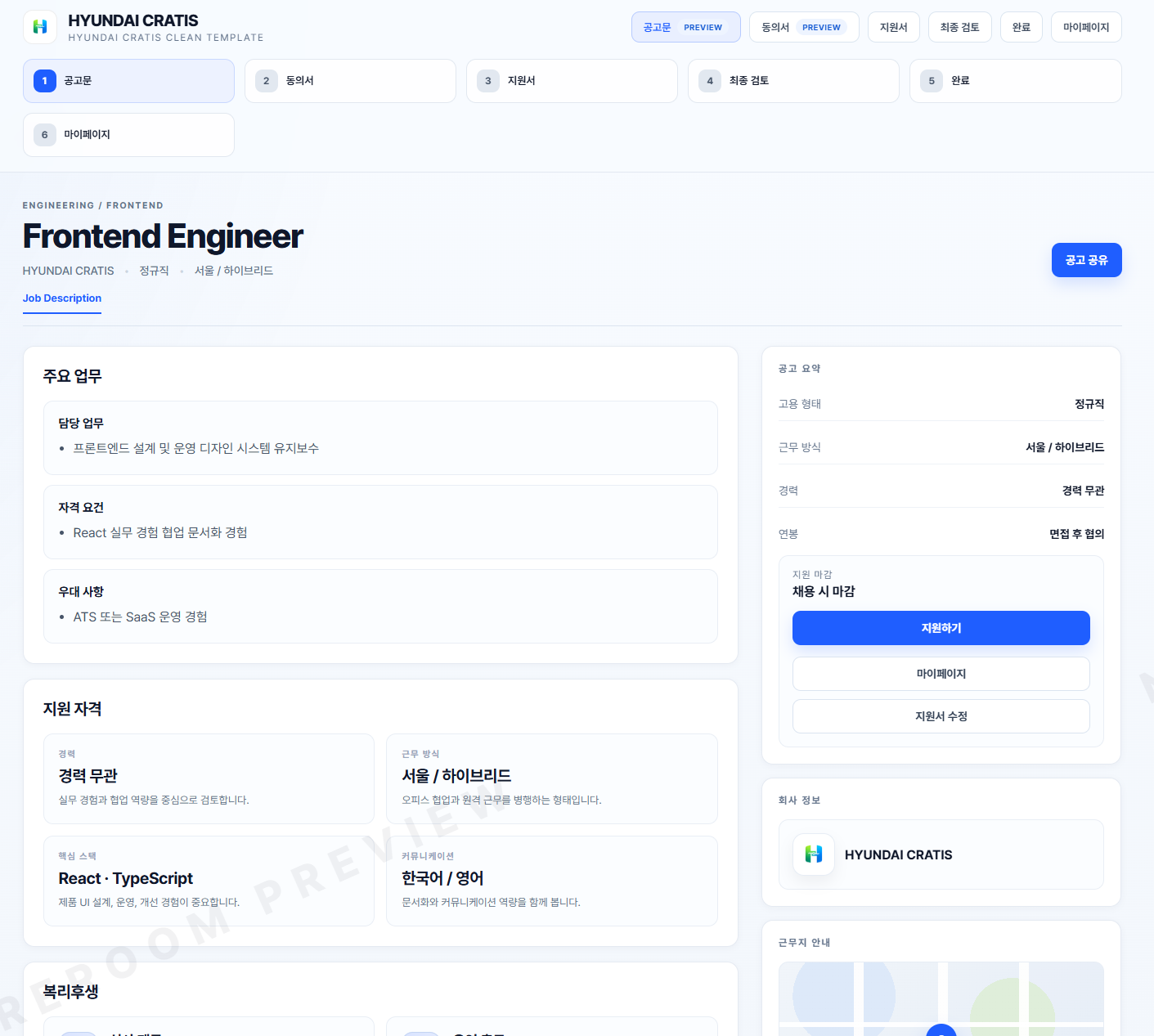Click 지원서 in top navigation bar
Viewport: 1154px width, 1036px height.
(893, 27)
